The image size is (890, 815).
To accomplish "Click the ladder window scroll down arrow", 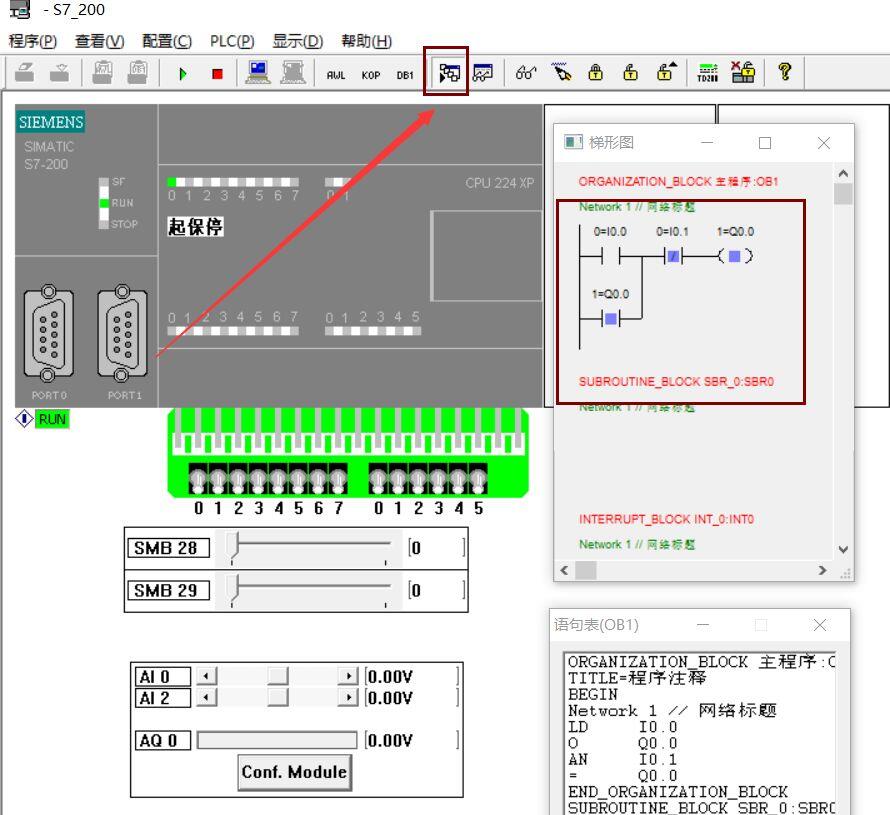I will (x=843, y=549).
